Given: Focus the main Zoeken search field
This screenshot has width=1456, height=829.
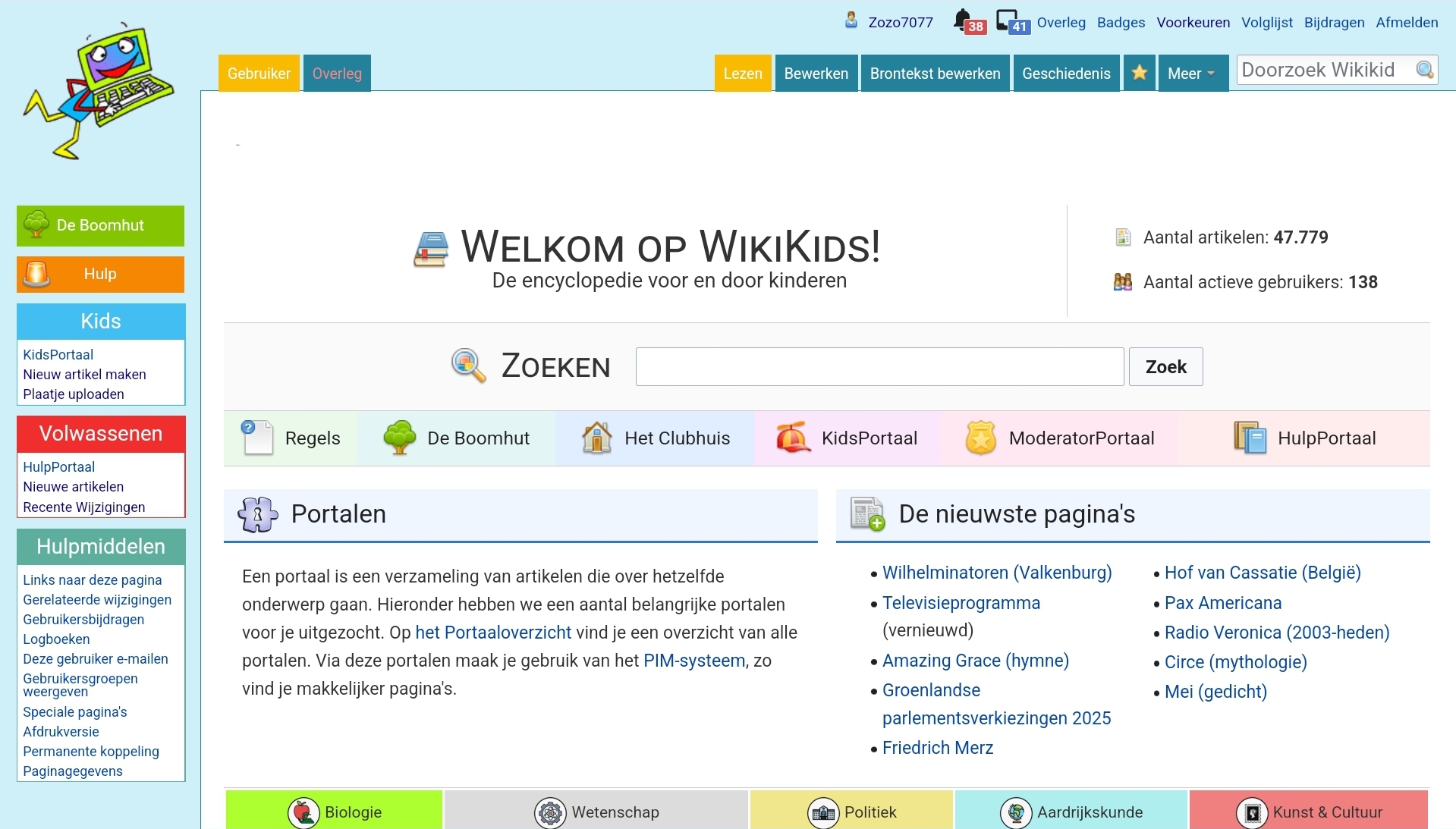Looking at the screenshot, I should coord(879,366).
